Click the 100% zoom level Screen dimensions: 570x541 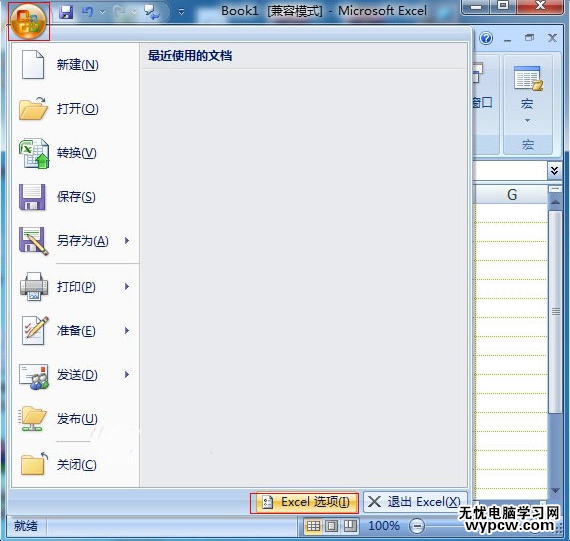pyautogui.click(x=384, y=526)
